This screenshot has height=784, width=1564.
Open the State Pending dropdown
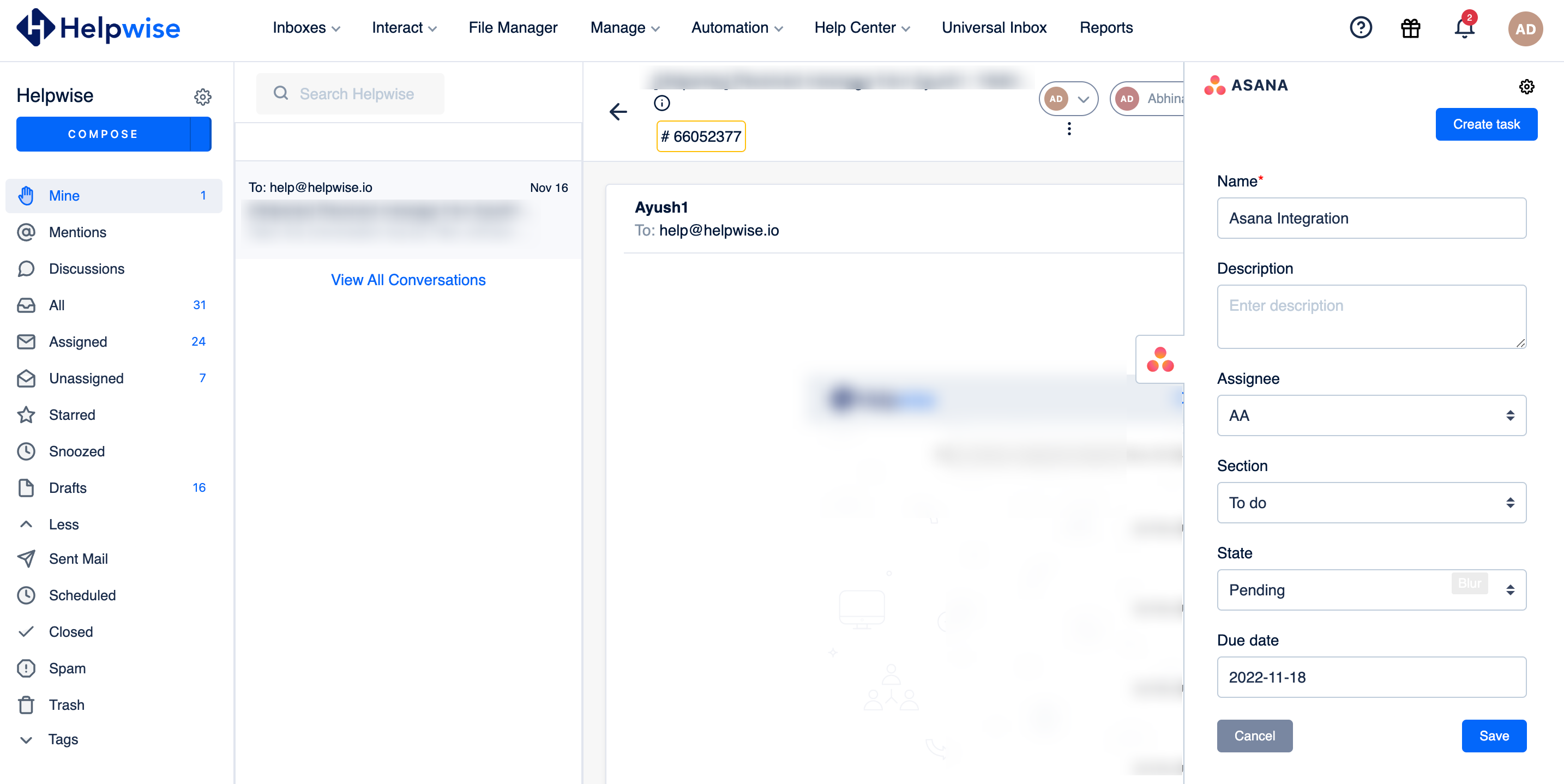coord(1371,589)
